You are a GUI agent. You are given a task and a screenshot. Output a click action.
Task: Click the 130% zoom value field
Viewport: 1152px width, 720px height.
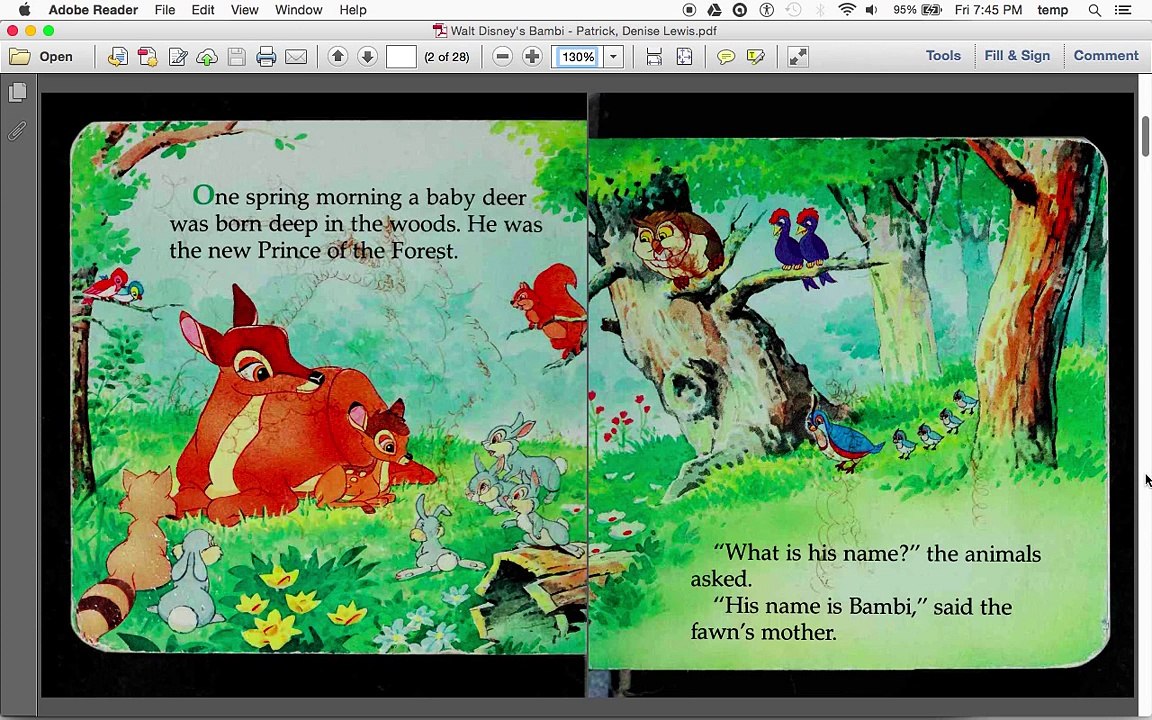click(577, 57)
